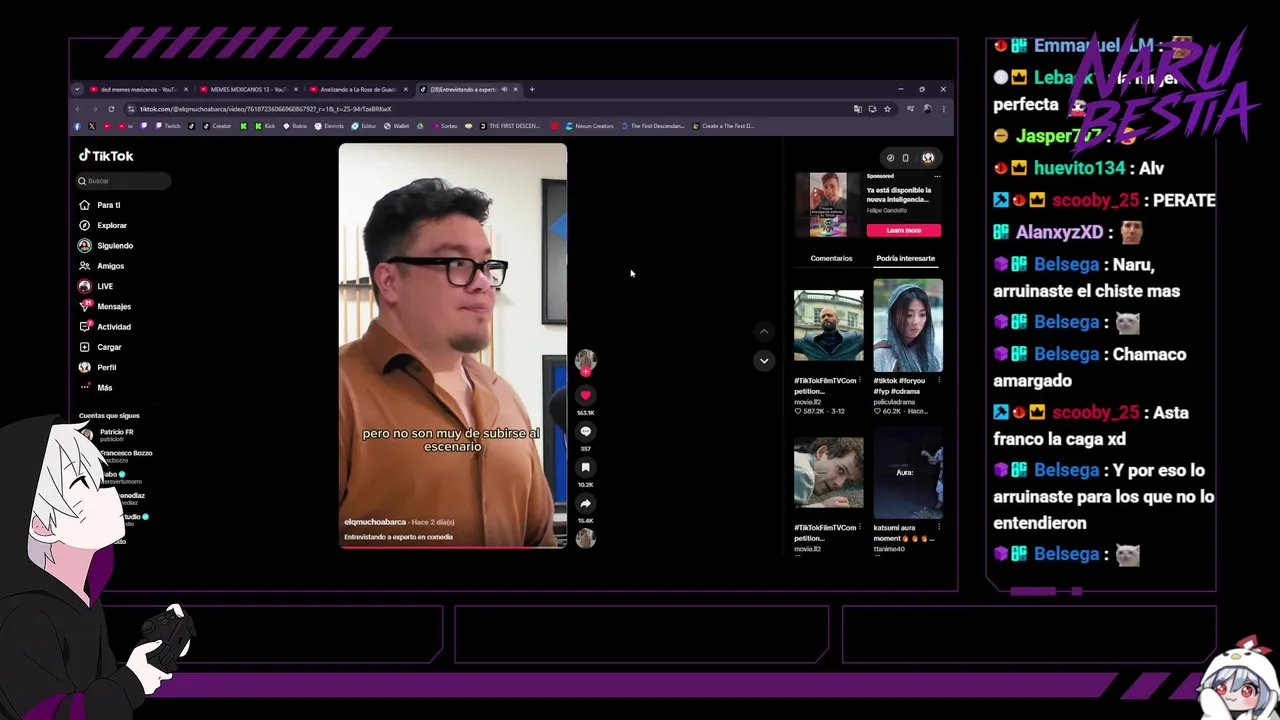
Task: Open the Patricio FR followed account
Action: pos(116,435)
